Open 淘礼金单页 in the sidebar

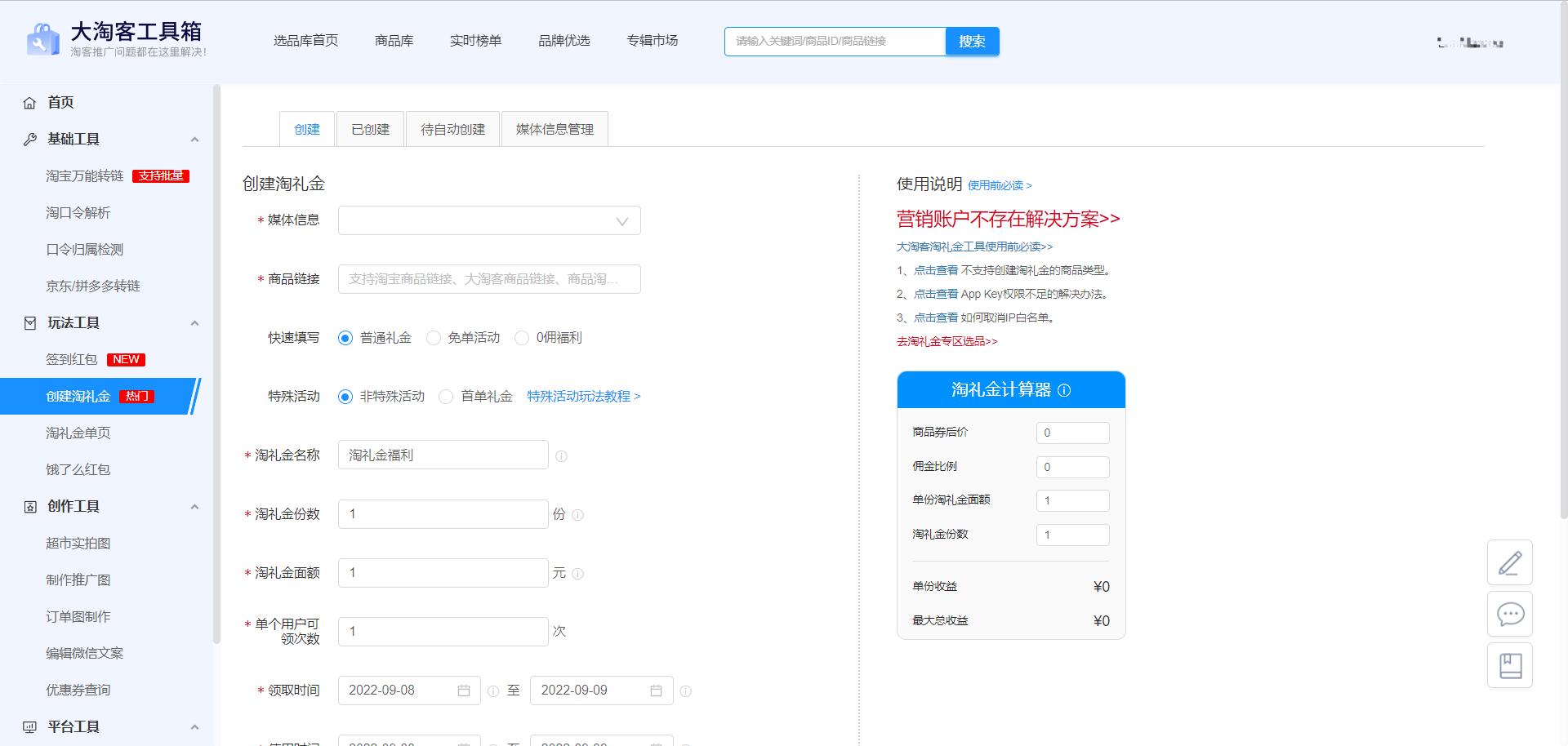pos(78,433)
